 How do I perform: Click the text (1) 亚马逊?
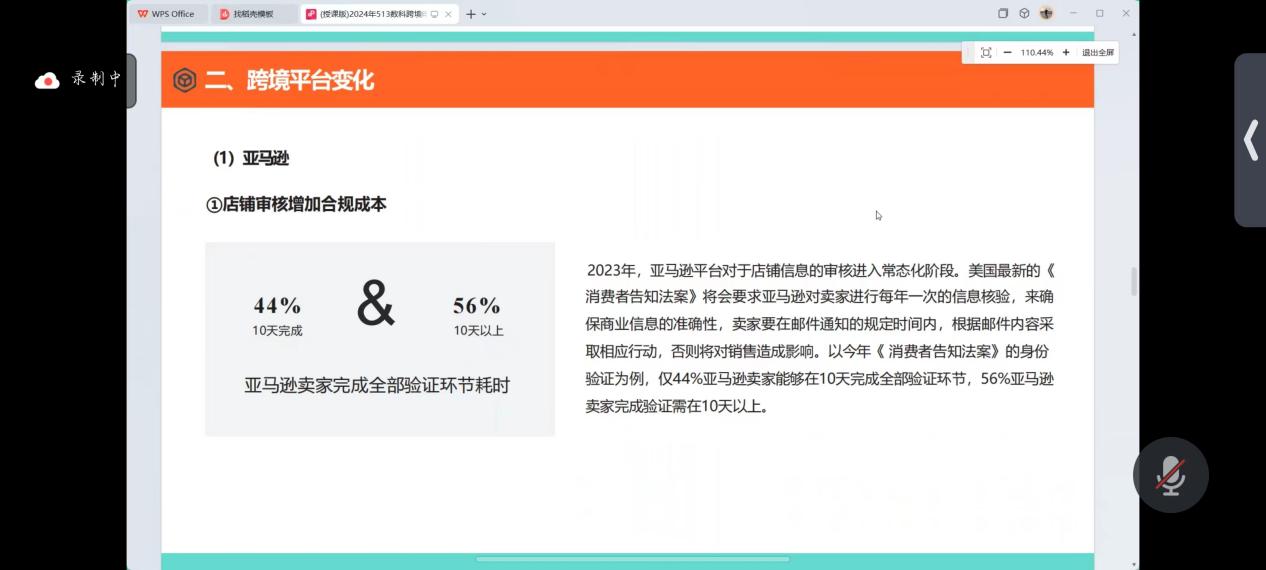(251, 158)
